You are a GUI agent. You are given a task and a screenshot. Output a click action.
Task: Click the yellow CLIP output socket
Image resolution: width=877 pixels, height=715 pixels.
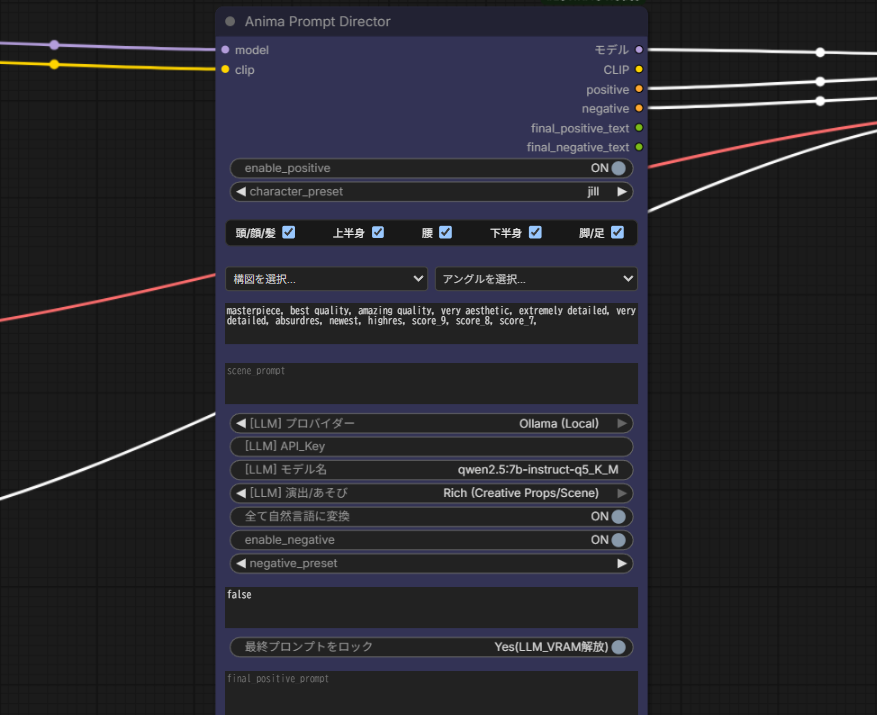coord(639,69)
